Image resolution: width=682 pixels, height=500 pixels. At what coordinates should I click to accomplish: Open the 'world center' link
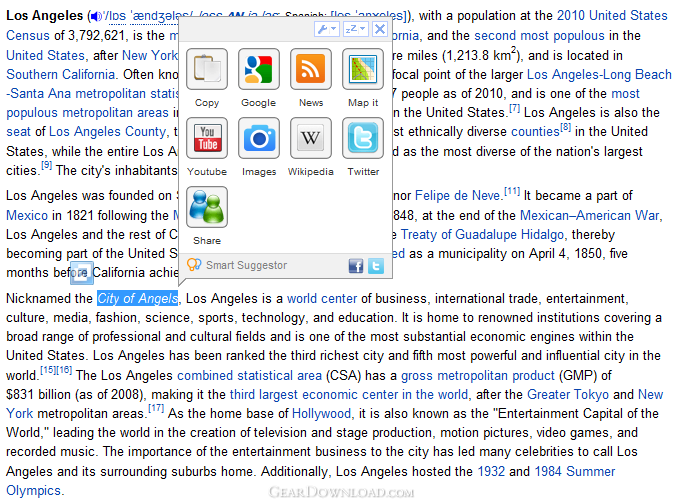coord(322,298)
